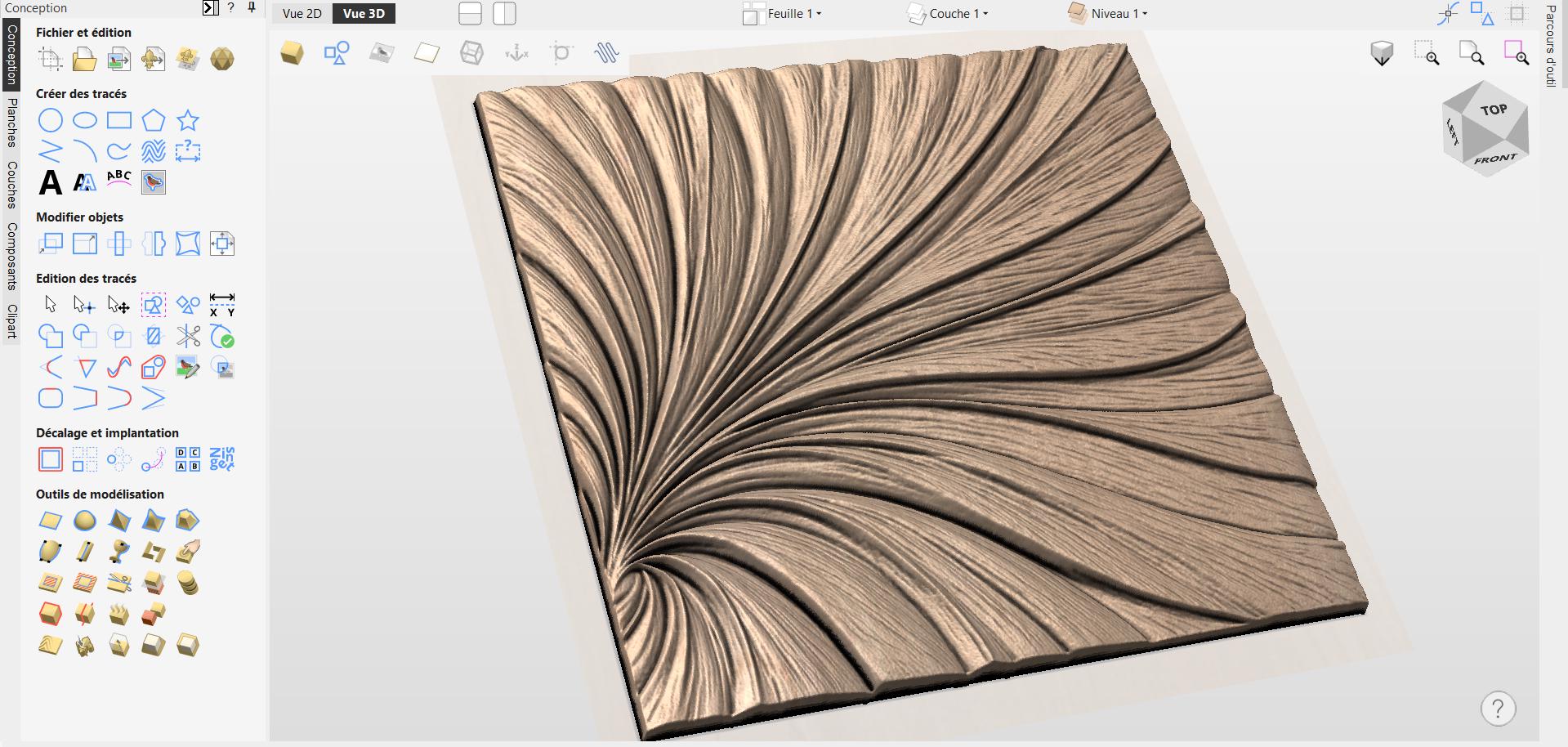Select the draw rectangle tool
Image resolution: width=1568 pixels, height=747 pixels.
(119, 121)
